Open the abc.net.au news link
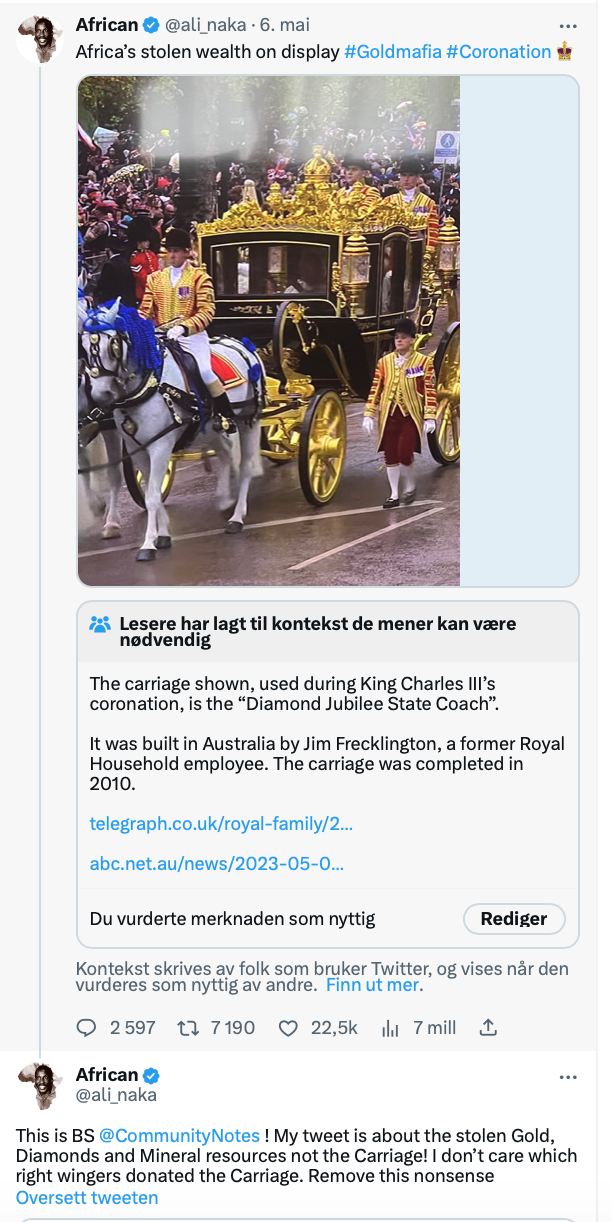 217,863
